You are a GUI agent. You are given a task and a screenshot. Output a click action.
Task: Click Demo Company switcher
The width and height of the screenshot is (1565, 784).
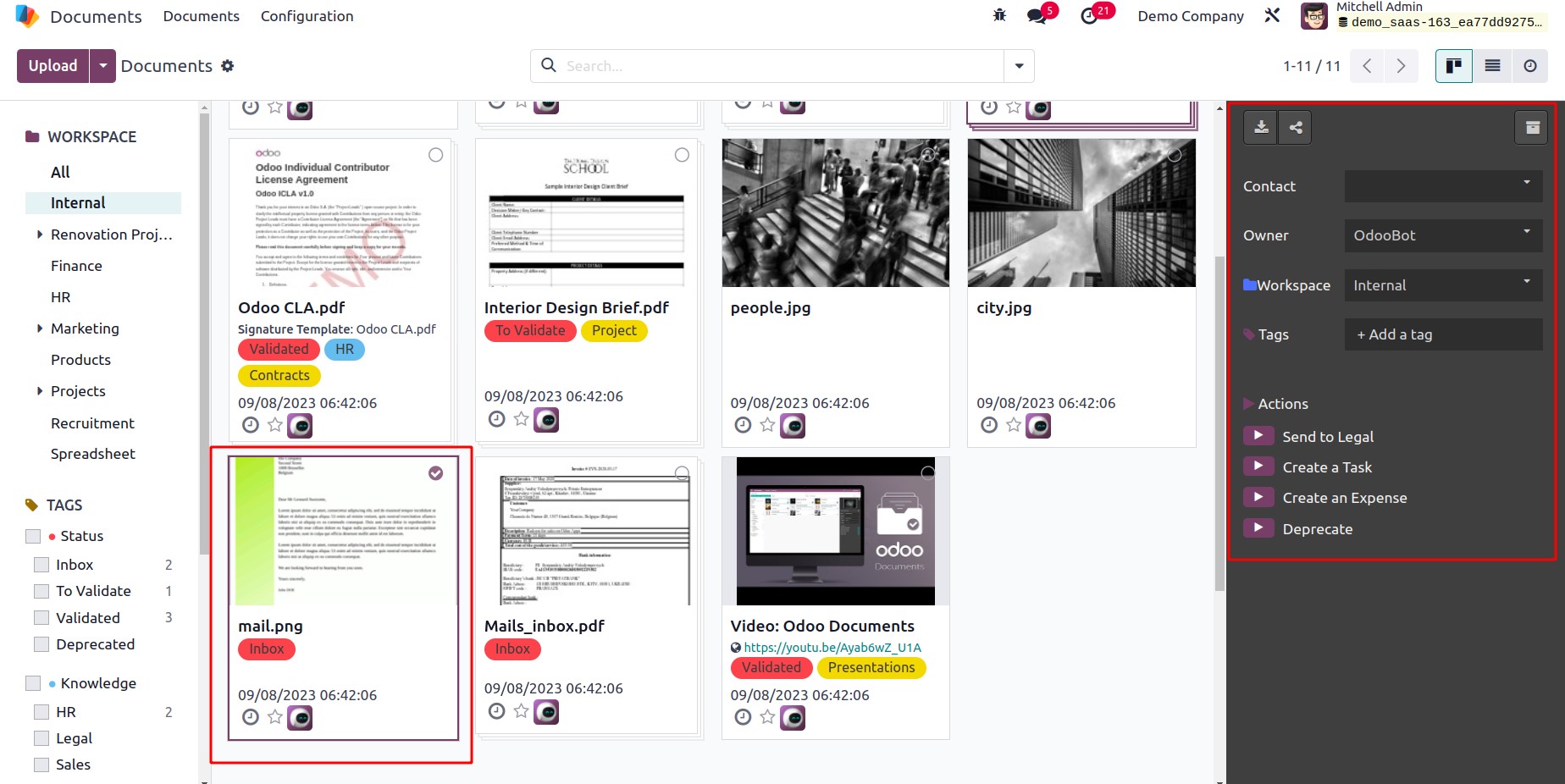pyautogui.click(x=1190, y=16)
